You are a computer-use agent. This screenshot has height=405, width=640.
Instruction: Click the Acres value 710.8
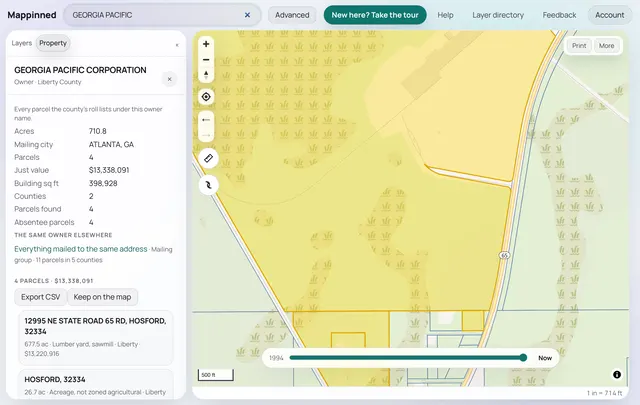pyautogui.click(x=98, y=131)
